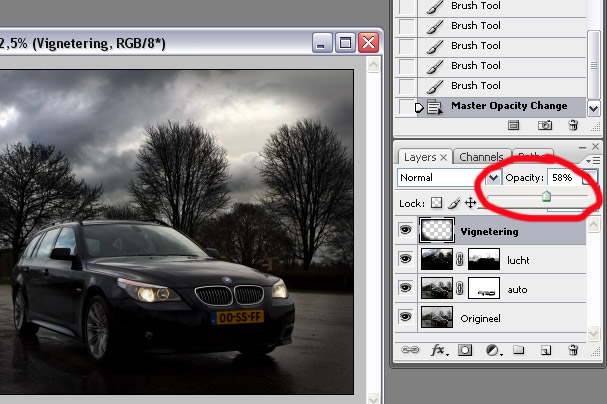Image resolution: width=607 pixels, height=404 pixels.
Task: Toggle the lucht layer mask link icon
Action: point(460,259)
